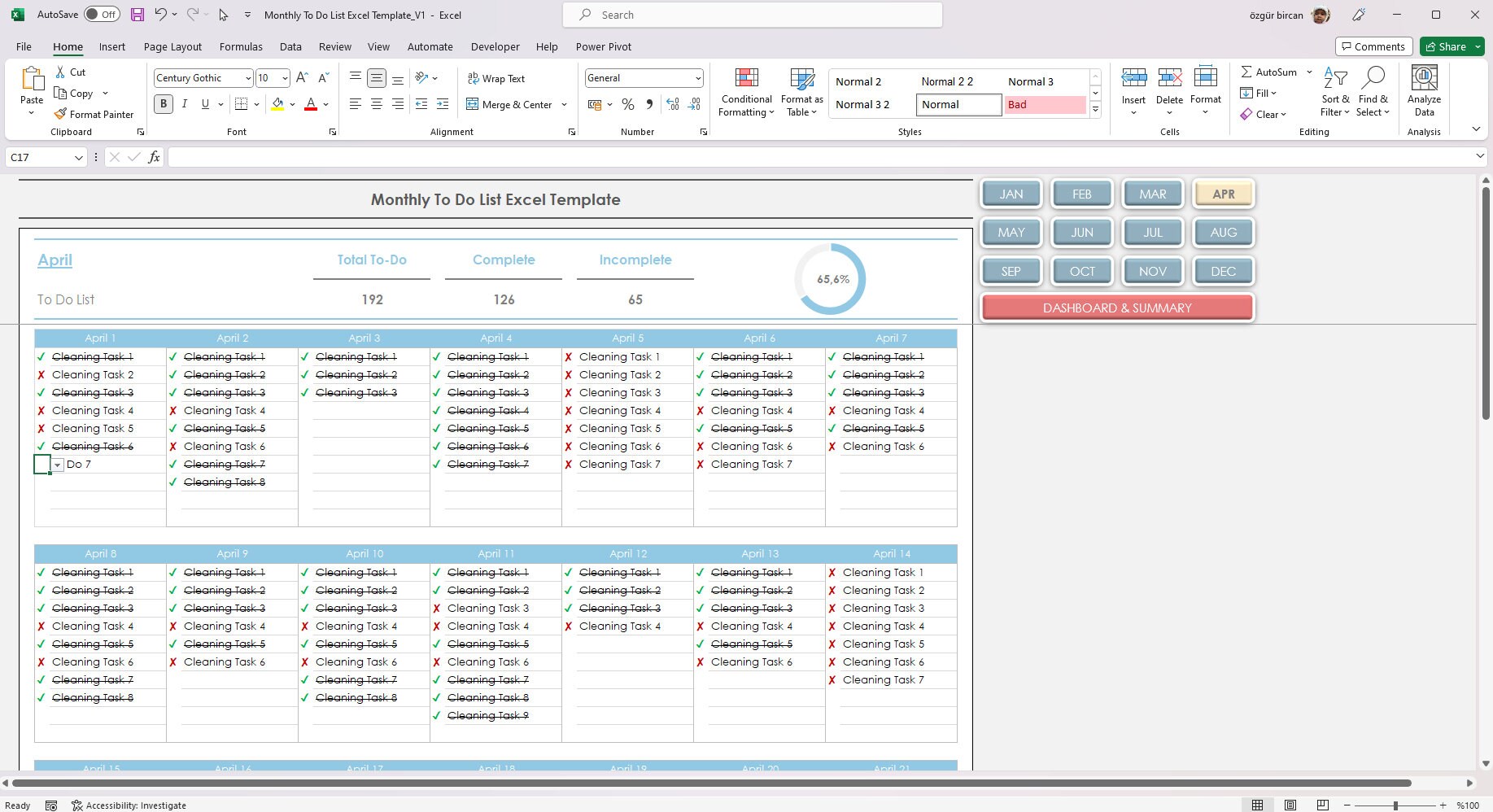Screen dimensions: 1493x812
Task: Open the Power Pivot menu
Action: (604, 46)
